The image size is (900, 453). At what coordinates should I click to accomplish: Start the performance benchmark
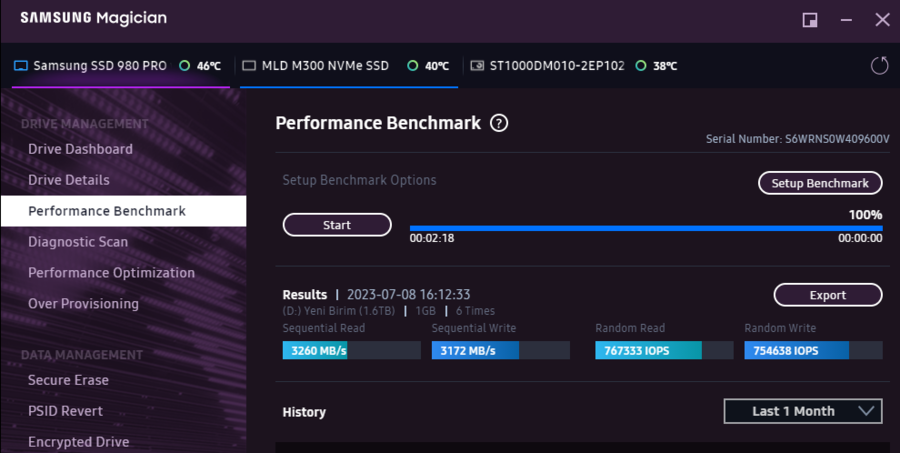(x=337, y=225)
